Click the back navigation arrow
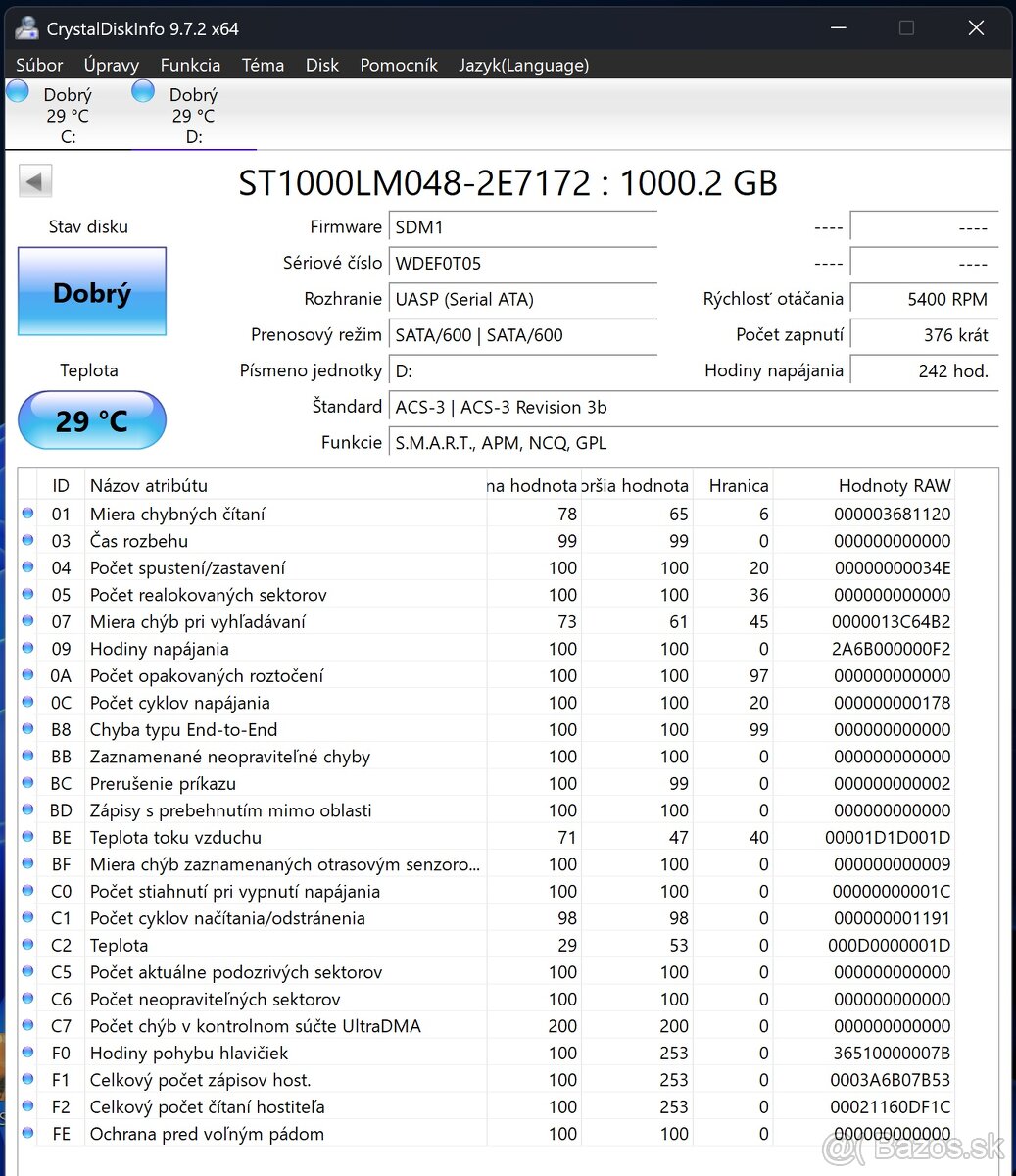 34,180
